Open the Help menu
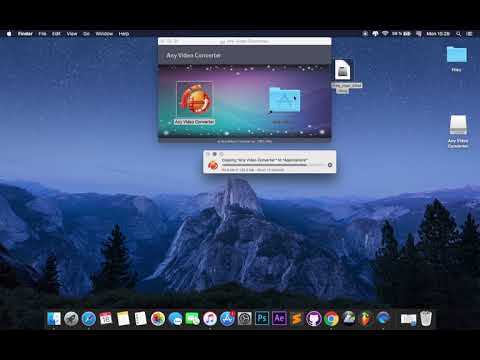 (x=124, y=34)
